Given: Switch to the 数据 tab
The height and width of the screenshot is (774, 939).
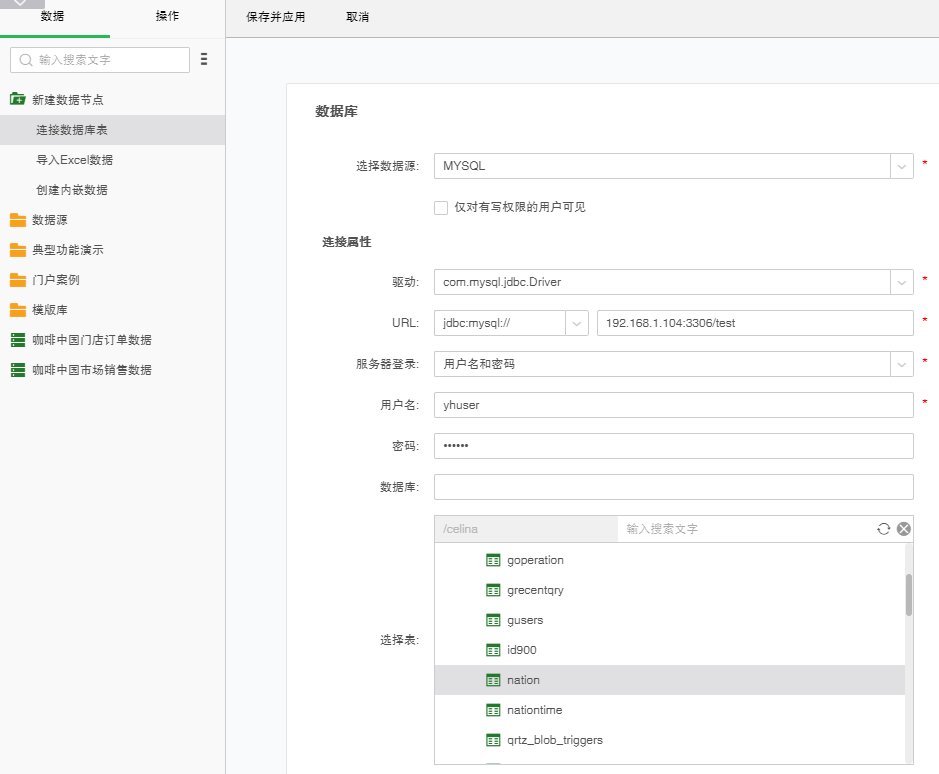Looking at the screenshot, I should pyautogui.click(x=53, y=17).
